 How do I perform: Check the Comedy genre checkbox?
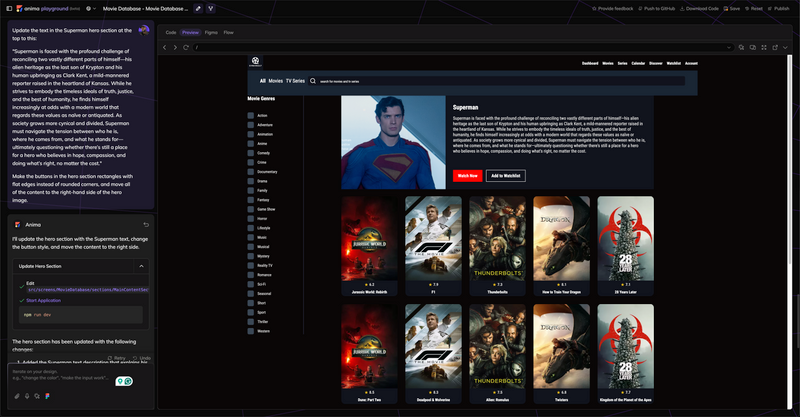pyautogui.click(x=251, y=153)
